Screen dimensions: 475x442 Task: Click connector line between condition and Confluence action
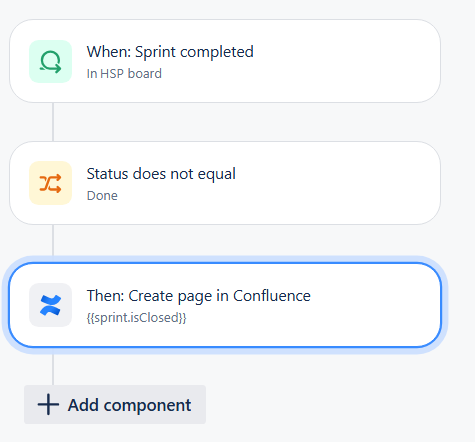pos(53,240)
